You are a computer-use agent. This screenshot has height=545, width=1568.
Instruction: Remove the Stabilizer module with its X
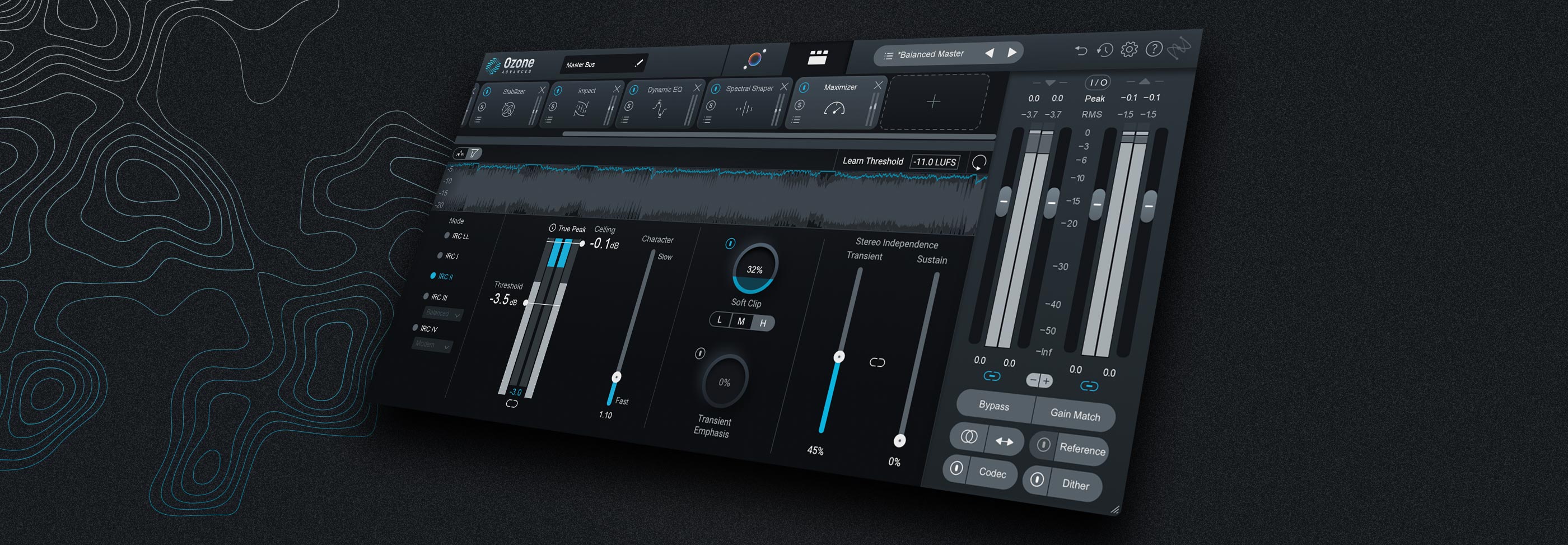point(542,90)
